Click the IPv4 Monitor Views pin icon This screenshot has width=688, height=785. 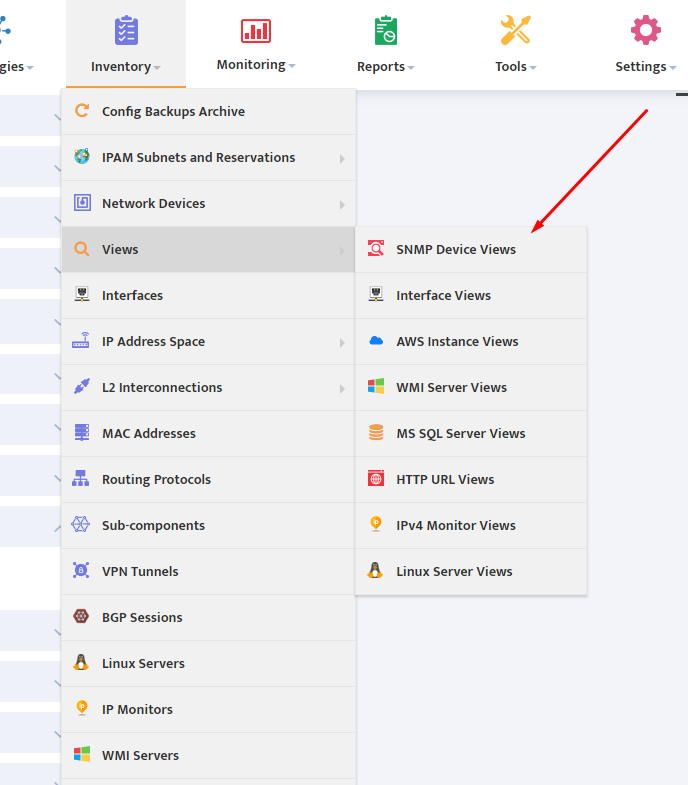point(376,524)
